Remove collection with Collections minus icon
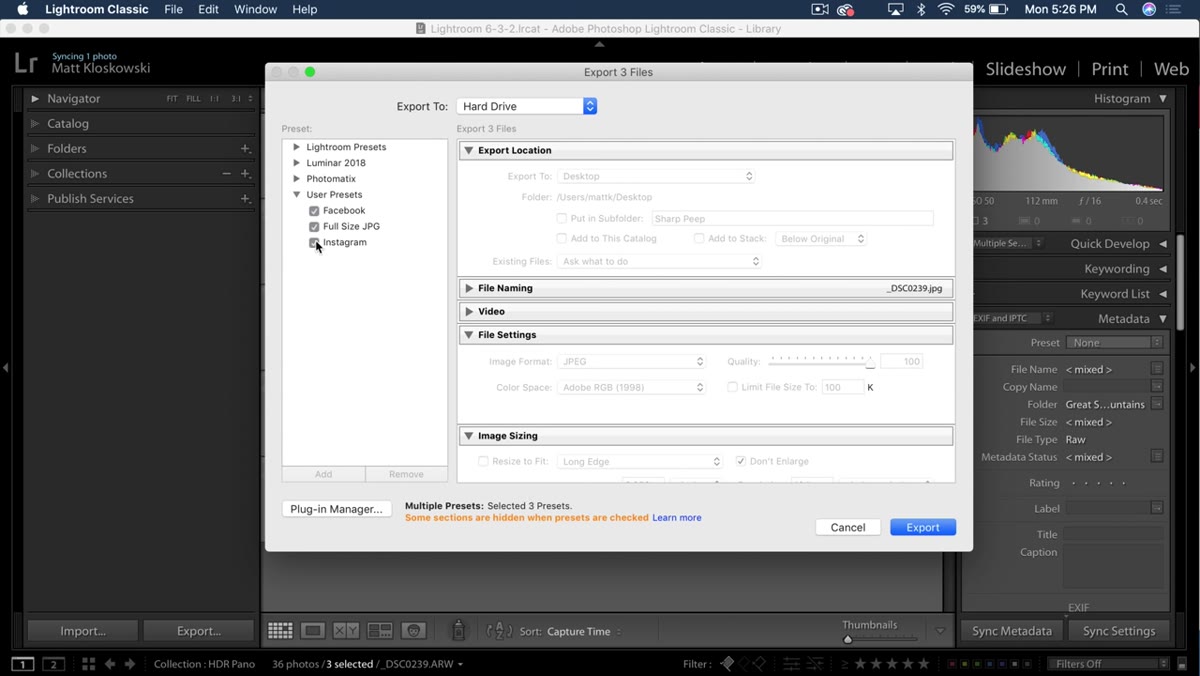Viewport: 1200px width, 676px height. tap(227, 173)
